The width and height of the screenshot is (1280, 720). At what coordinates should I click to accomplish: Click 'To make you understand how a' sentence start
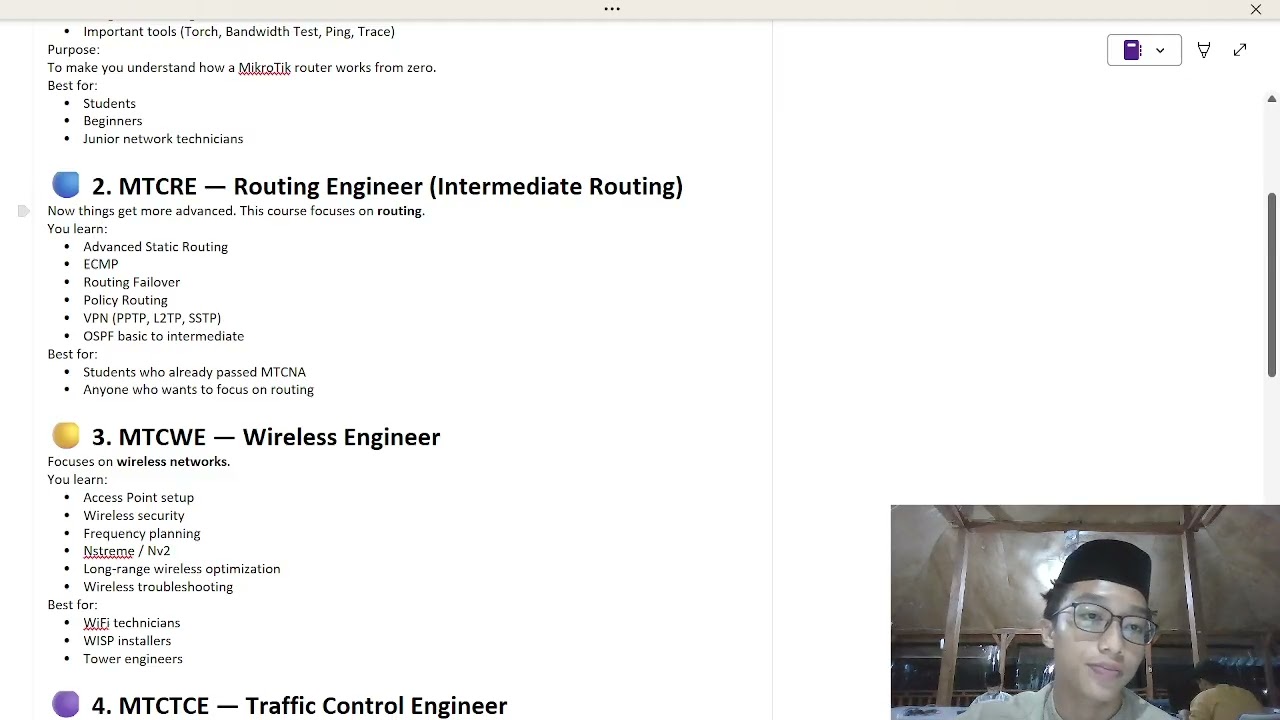pyautogui.click(x=141, y=67)
